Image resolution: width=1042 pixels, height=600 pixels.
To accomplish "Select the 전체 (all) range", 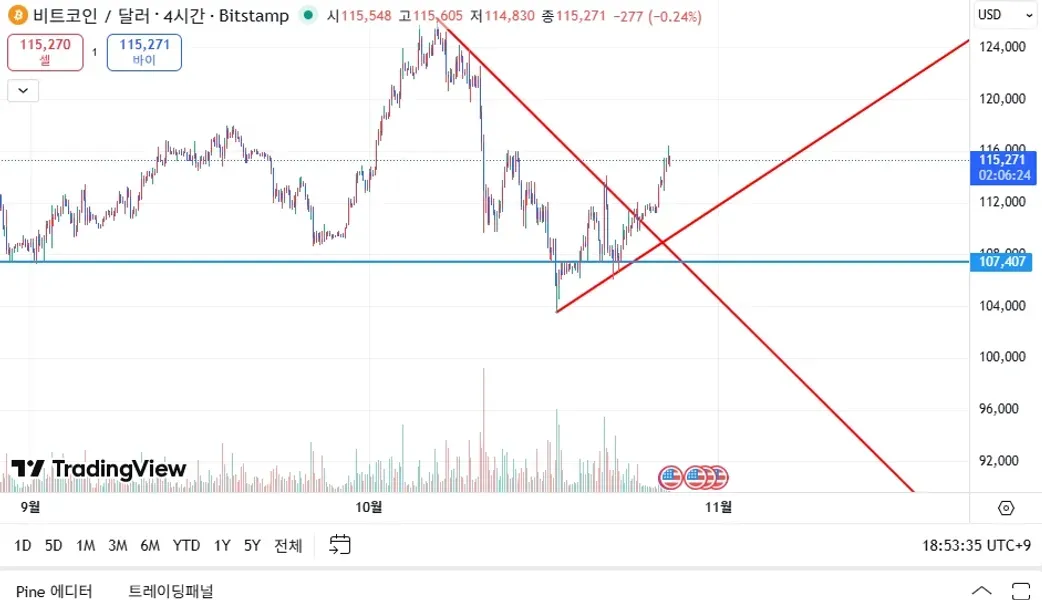I will (288, 545).
